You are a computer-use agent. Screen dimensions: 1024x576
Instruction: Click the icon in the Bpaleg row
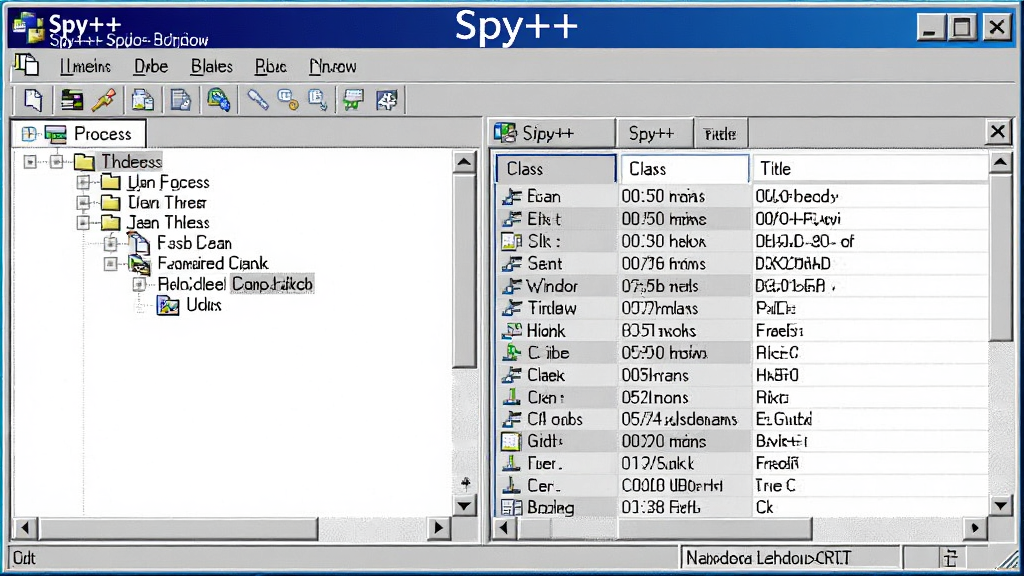tap(511, 507)
